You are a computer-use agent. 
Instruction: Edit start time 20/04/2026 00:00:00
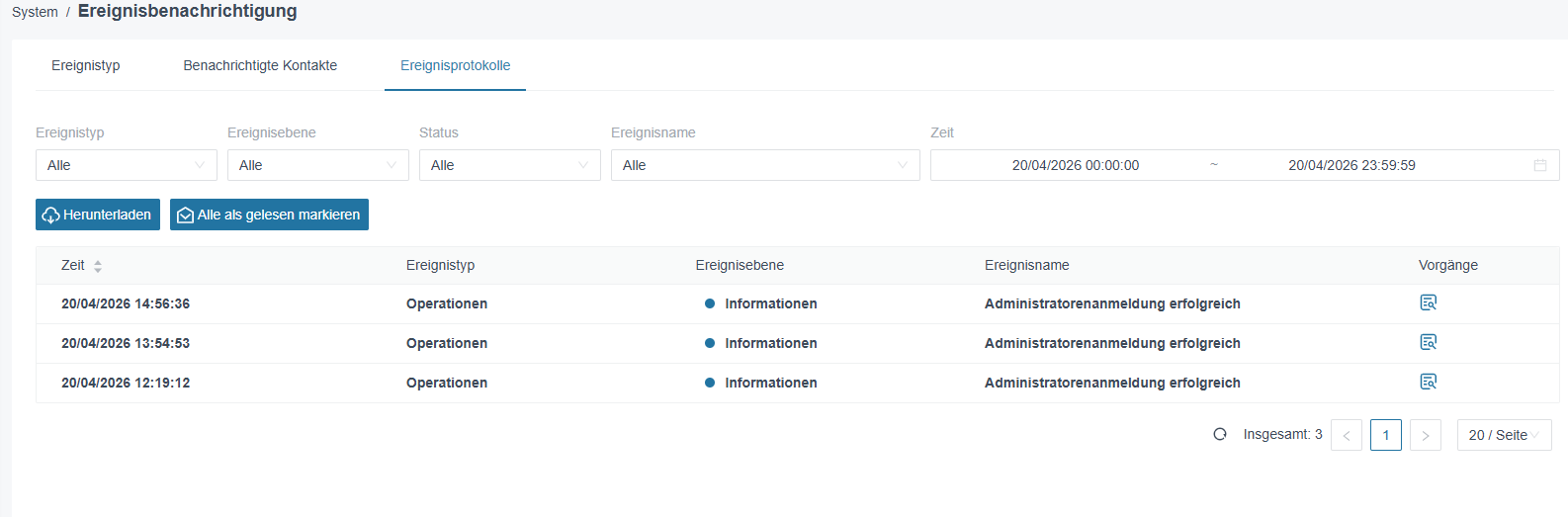point(1076,165)
